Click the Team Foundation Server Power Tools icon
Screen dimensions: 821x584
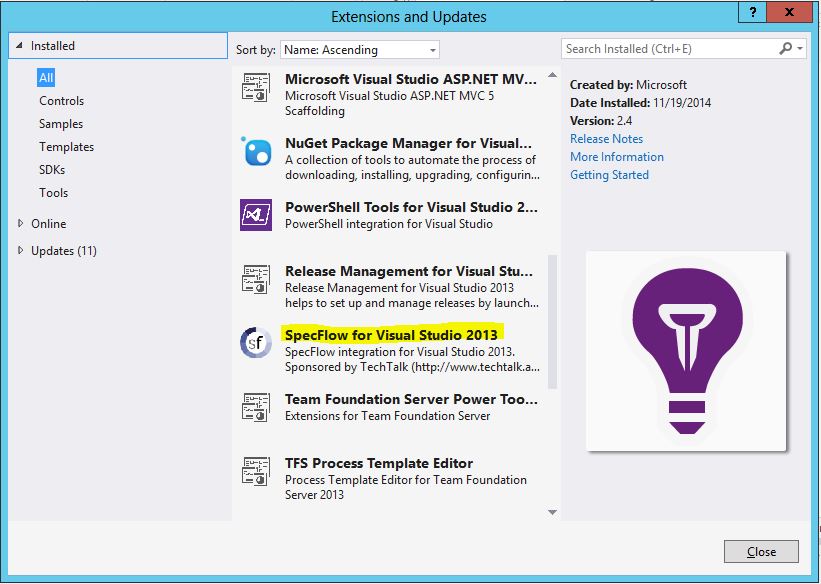tap(256, 407)
